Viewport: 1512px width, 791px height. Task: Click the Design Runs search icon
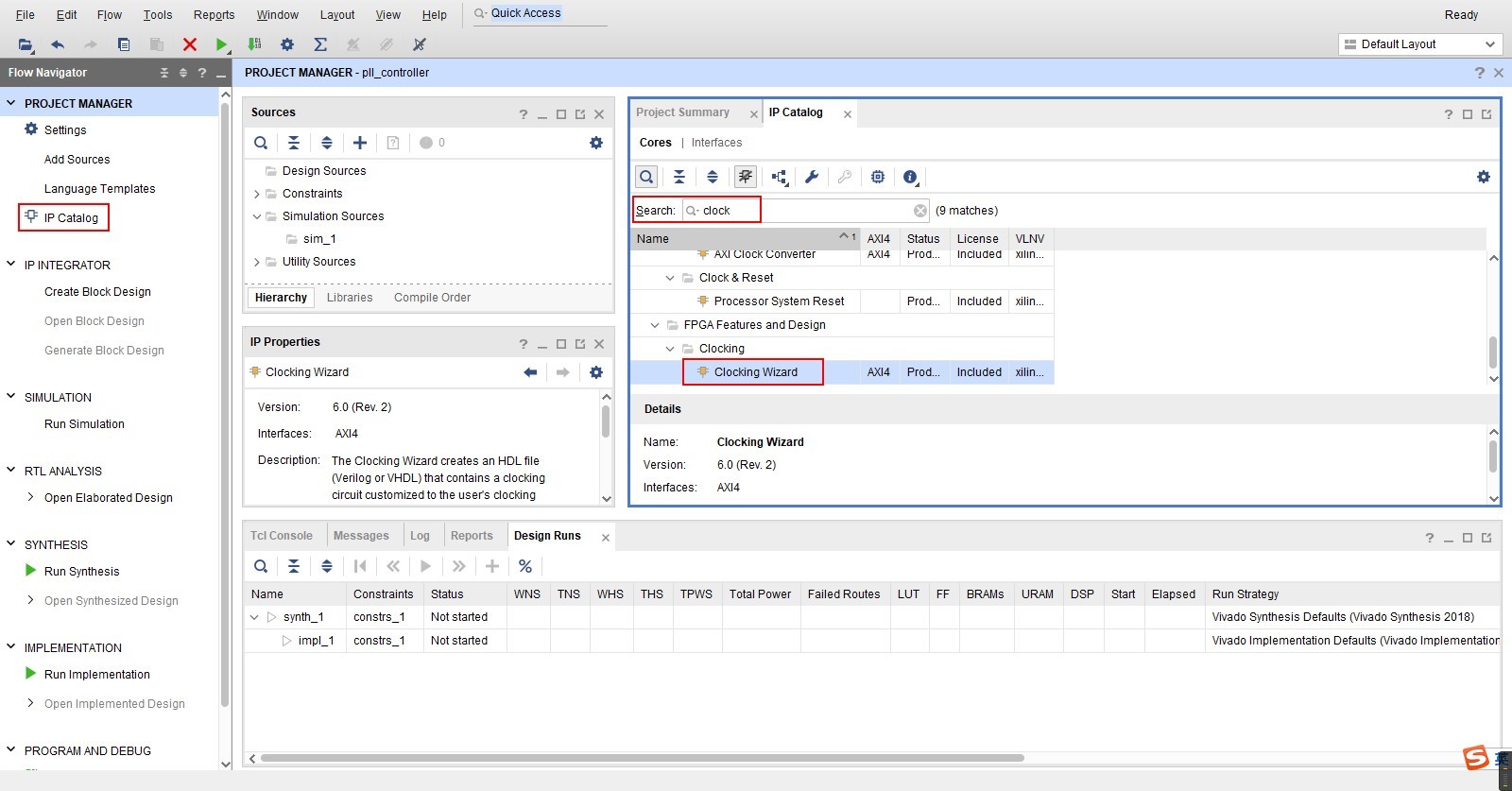click(x=261, y=566)
